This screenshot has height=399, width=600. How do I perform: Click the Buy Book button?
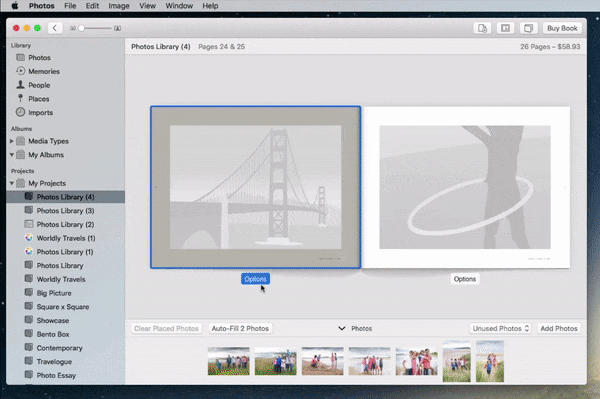point(562,28)
